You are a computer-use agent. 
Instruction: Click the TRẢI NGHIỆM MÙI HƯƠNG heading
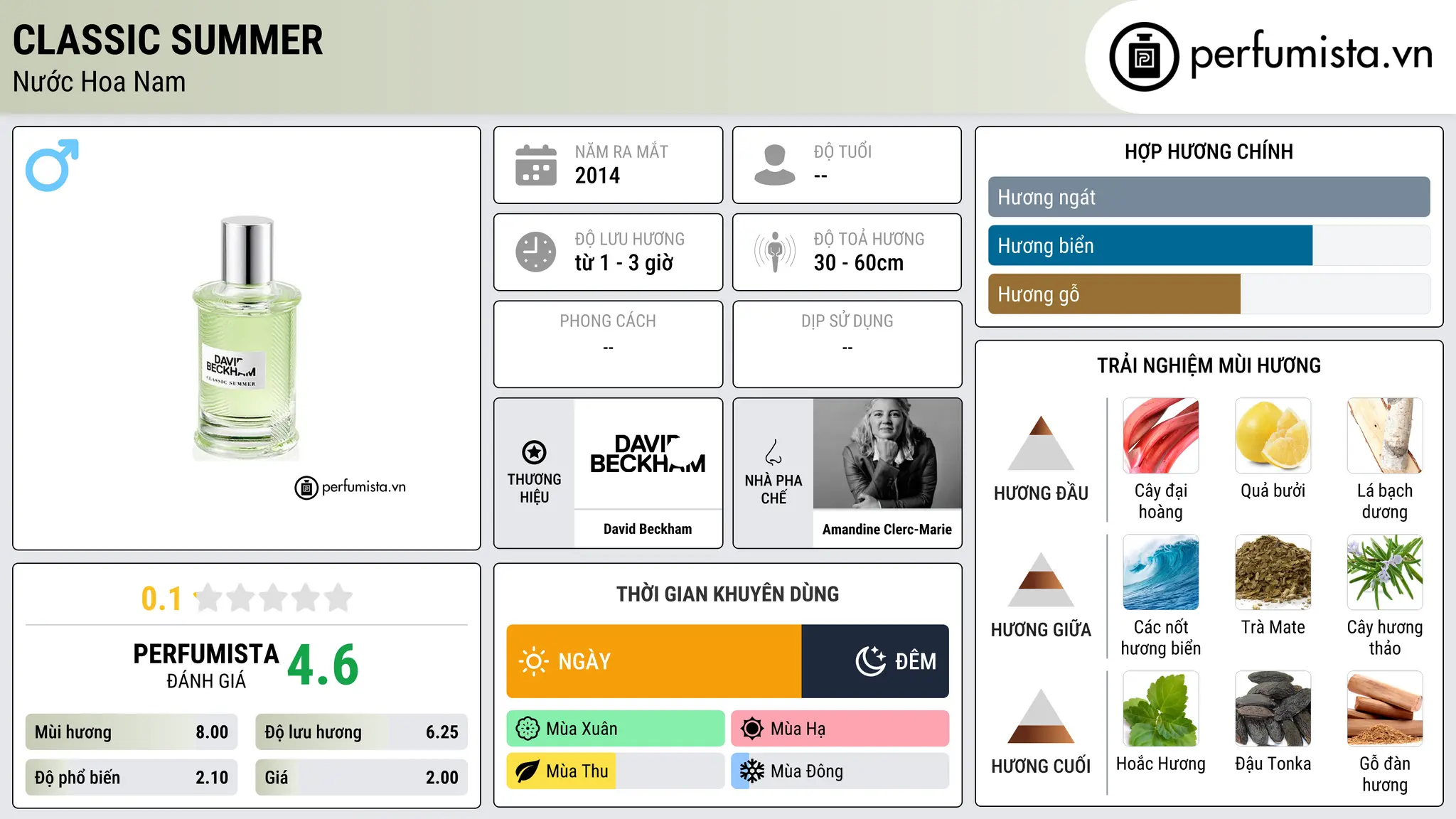tap(1209, 365)
